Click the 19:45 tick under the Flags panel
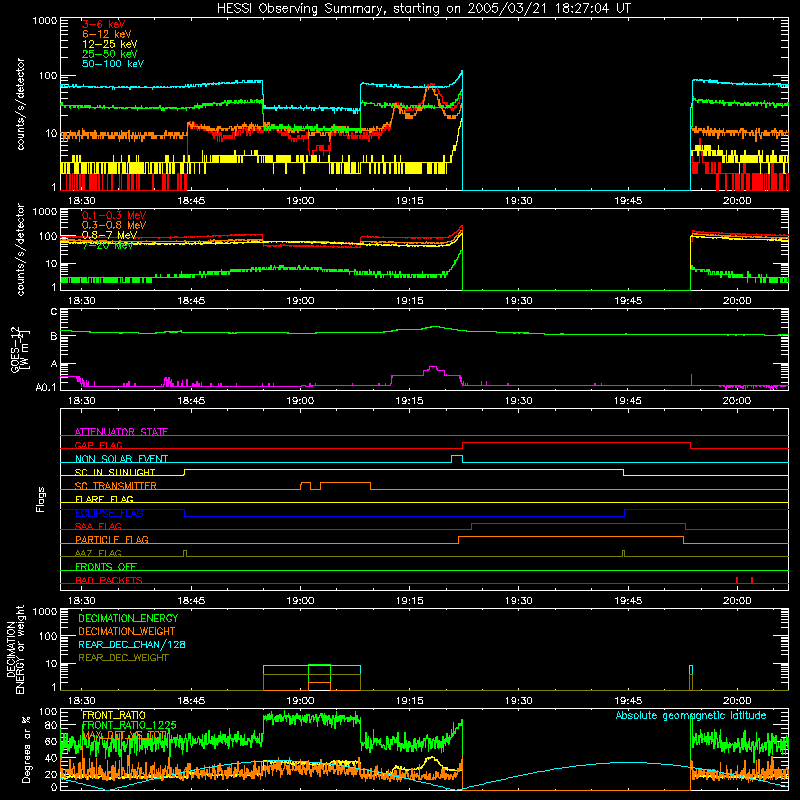Viewport: 800px width, 800px height. pyautogui.click(x=628, y=601)
